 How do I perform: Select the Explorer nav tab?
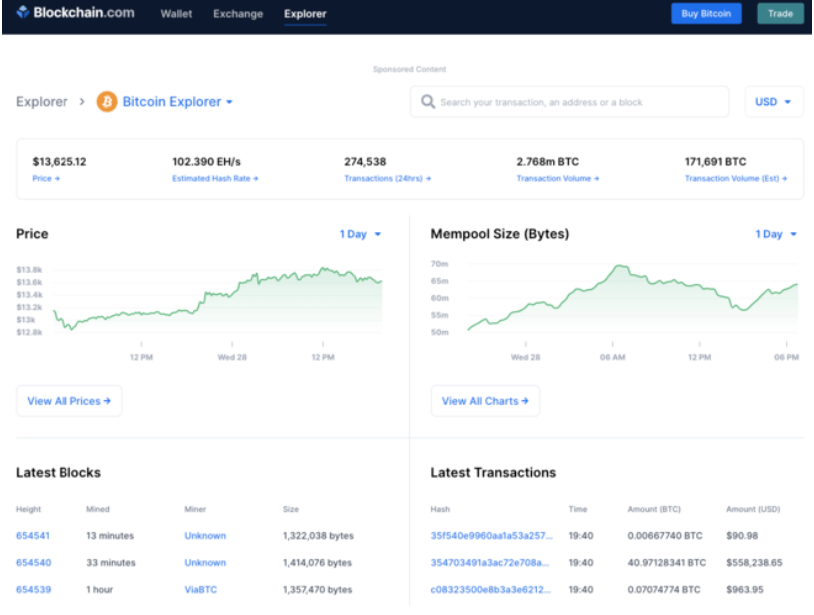pyautogui.click(x=305, y=14)
